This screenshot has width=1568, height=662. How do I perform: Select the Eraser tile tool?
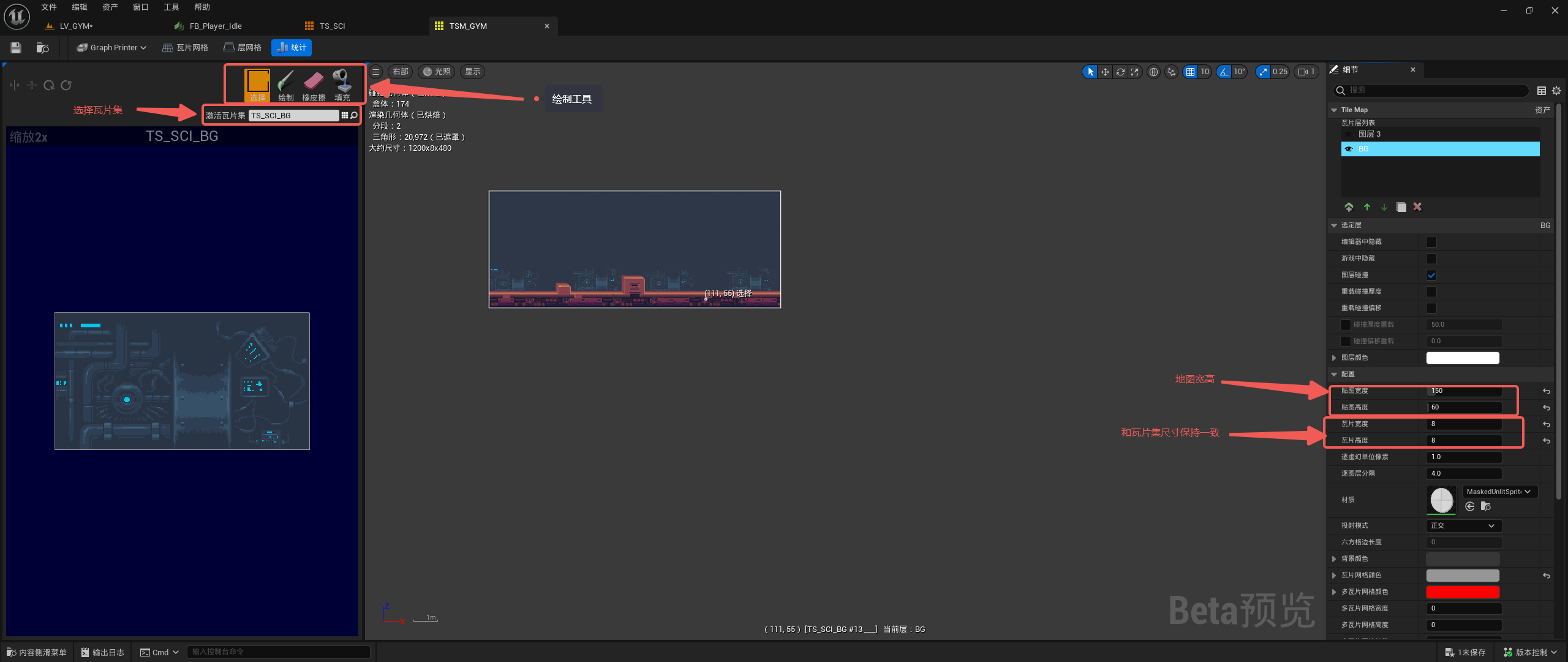click(314, 85)
